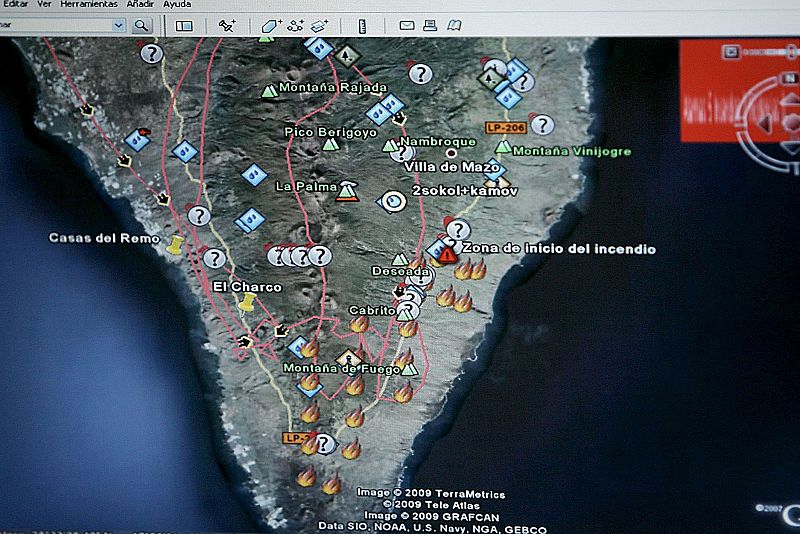Image resolution: width=800 pixels, height=534 pixels.
Task: Click the Desoada label
Action: pyautogui.click(x=400, y=271)
